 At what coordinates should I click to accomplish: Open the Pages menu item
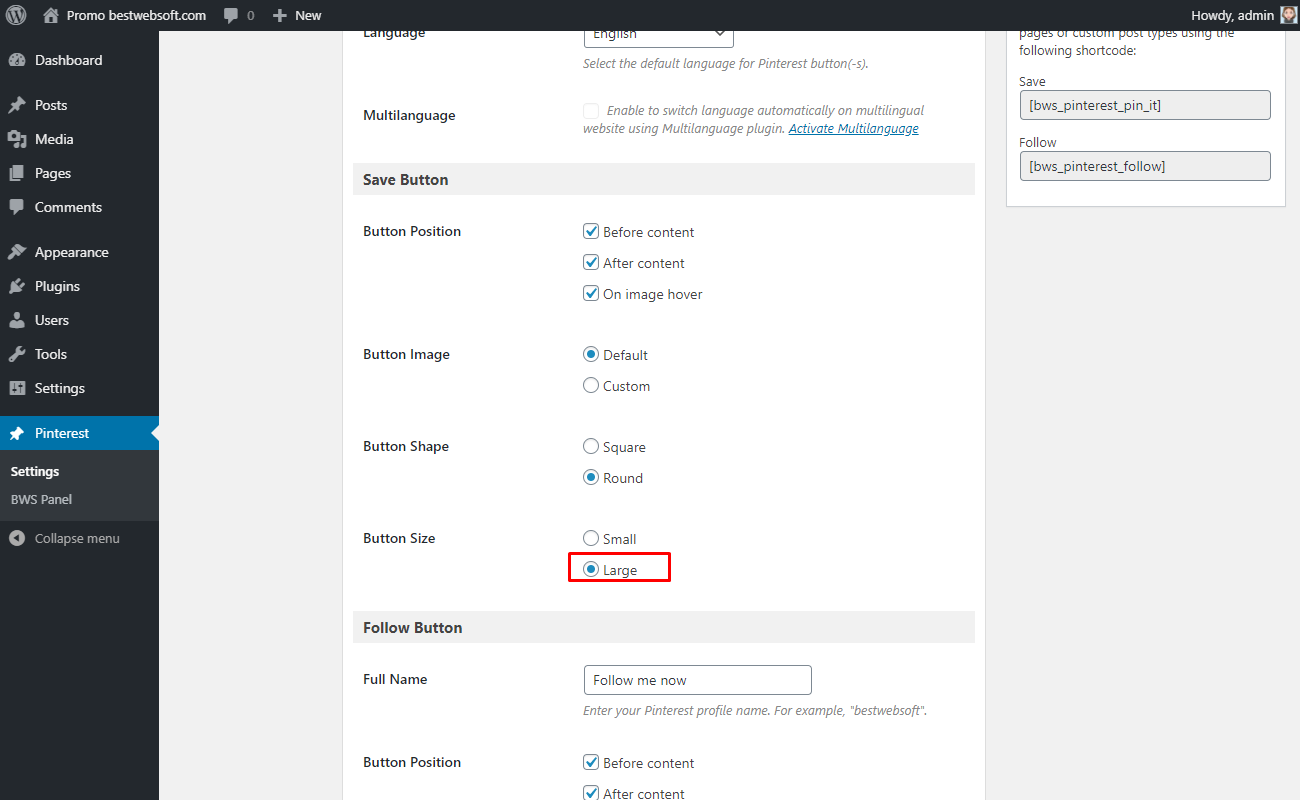[x=79, y=173]
